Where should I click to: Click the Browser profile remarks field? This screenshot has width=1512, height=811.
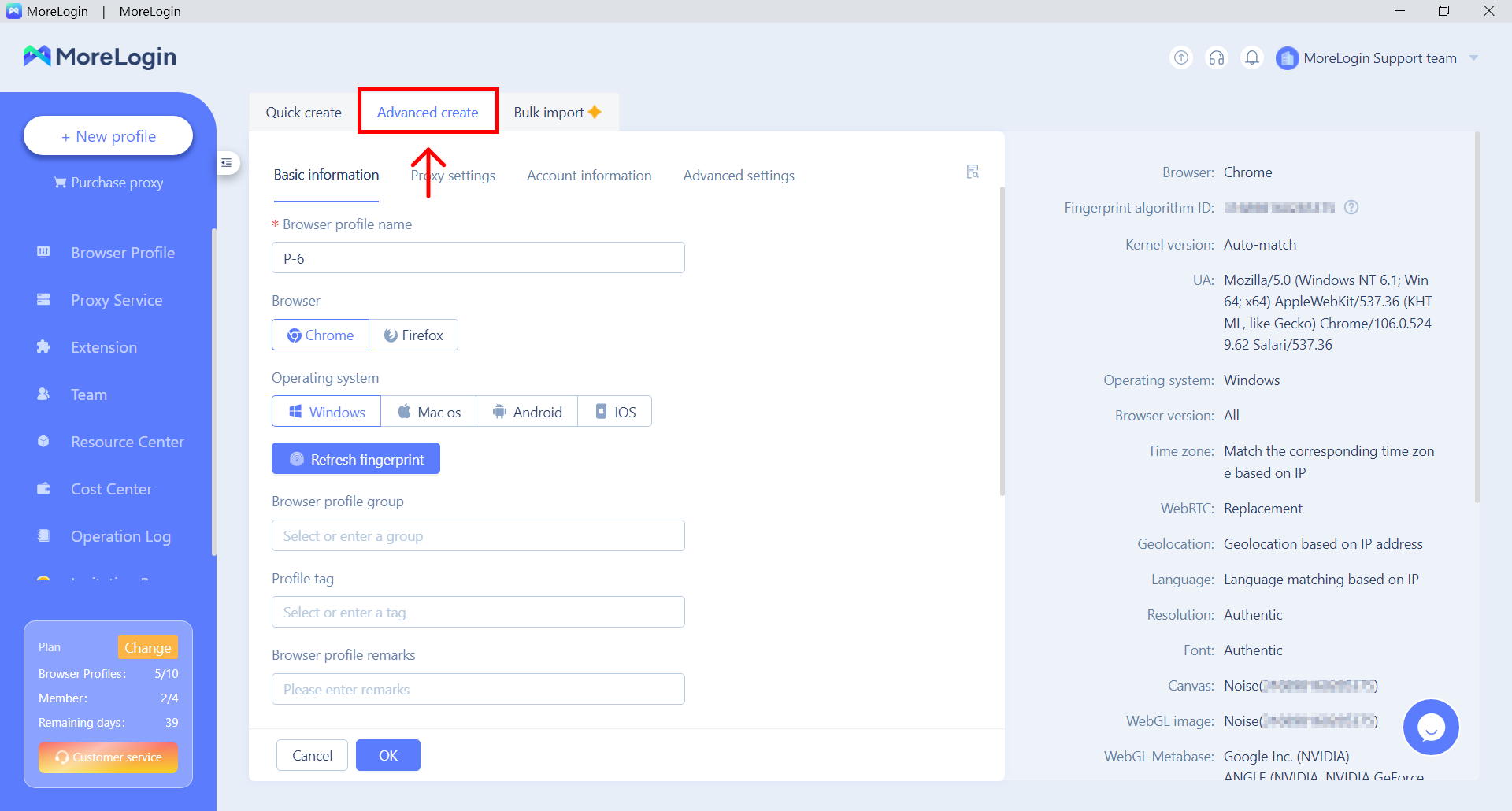click(x=478, y=689)
